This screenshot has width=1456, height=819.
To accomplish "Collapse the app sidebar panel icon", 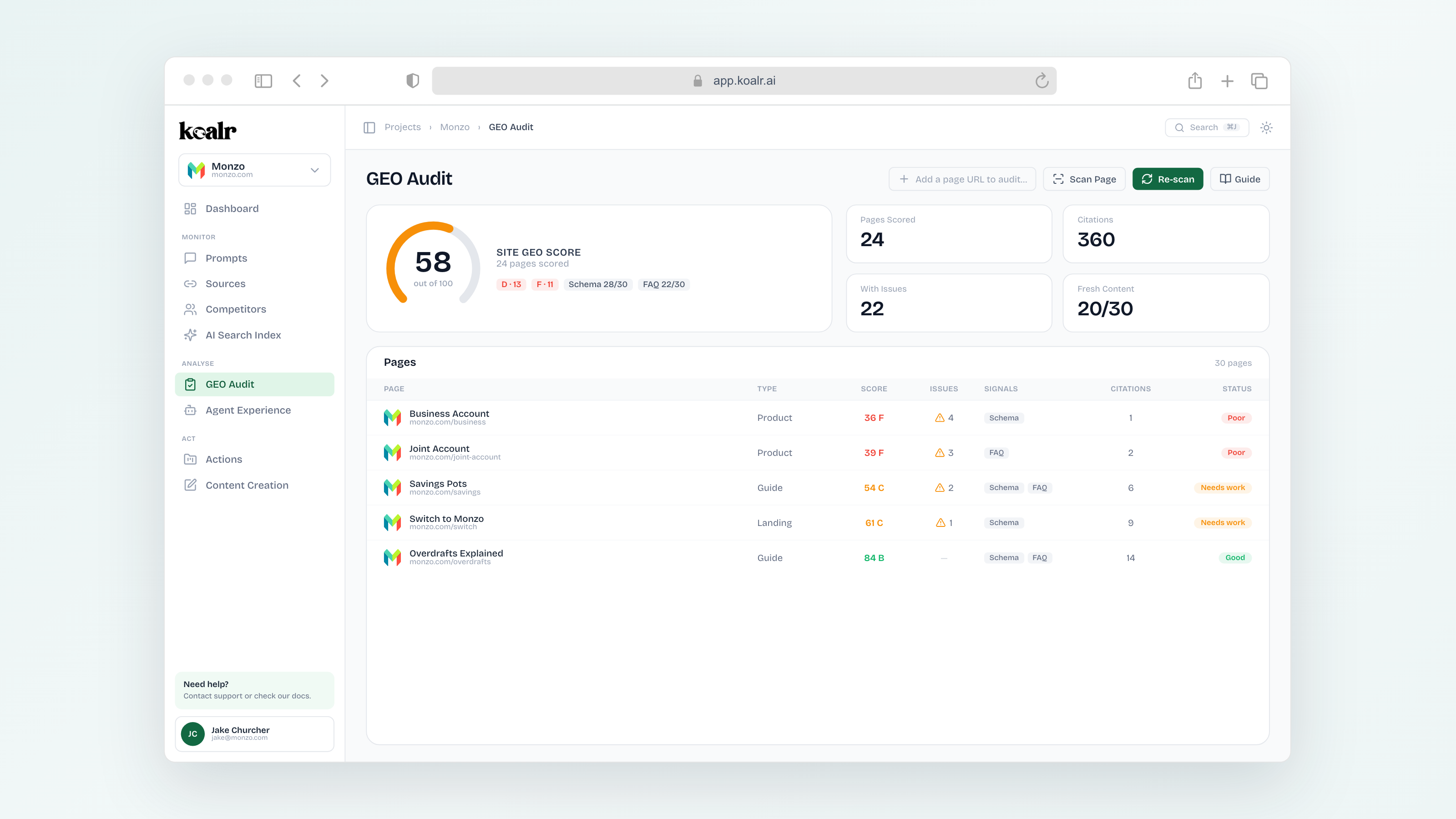I will pyautogui.click(x=369, y=127).
